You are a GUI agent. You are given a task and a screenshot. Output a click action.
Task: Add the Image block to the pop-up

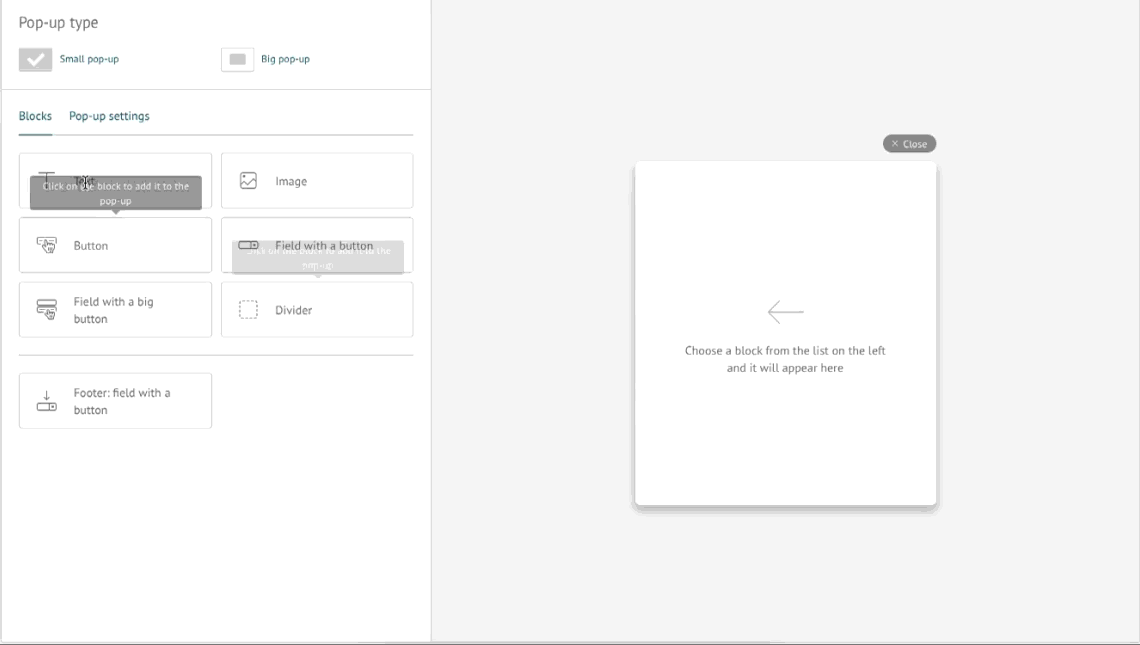(x=317, y=180)
